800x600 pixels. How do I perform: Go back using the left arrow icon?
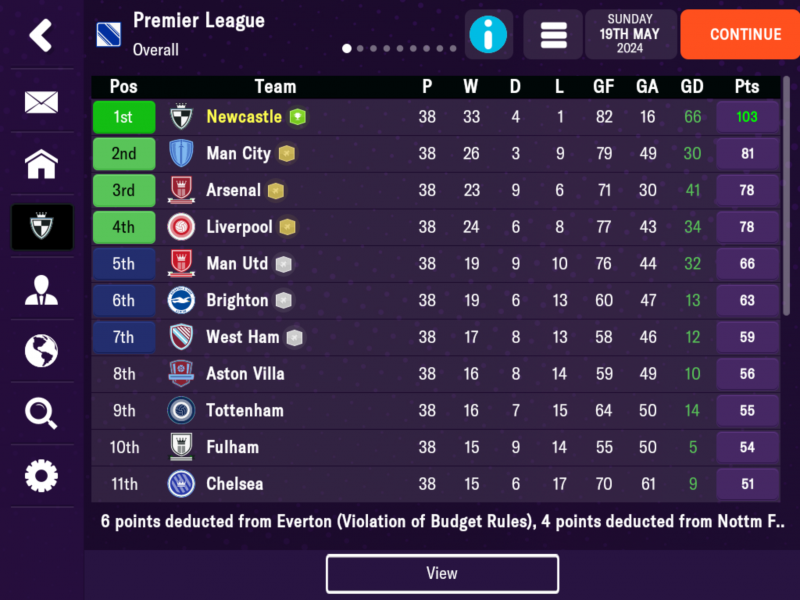[x=41, y=35]
